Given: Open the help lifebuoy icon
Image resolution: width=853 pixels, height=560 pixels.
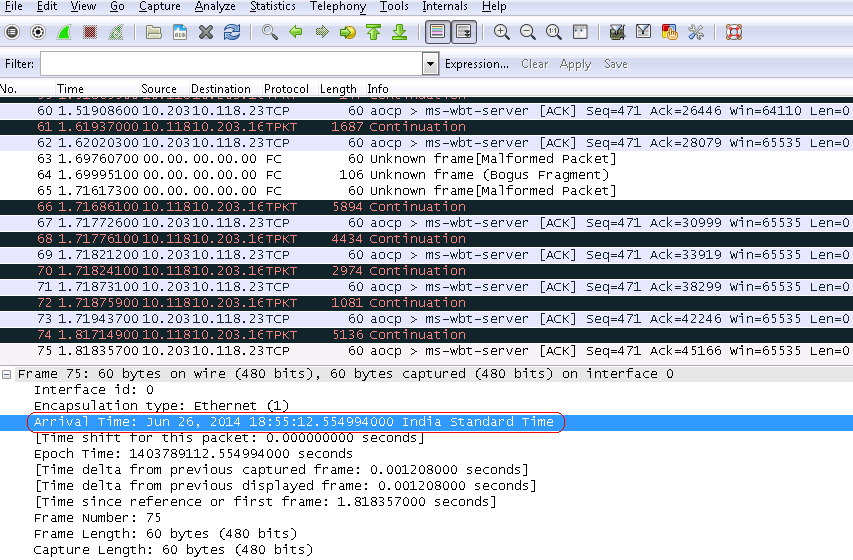Looking at the screenshot, I should 734,32.
